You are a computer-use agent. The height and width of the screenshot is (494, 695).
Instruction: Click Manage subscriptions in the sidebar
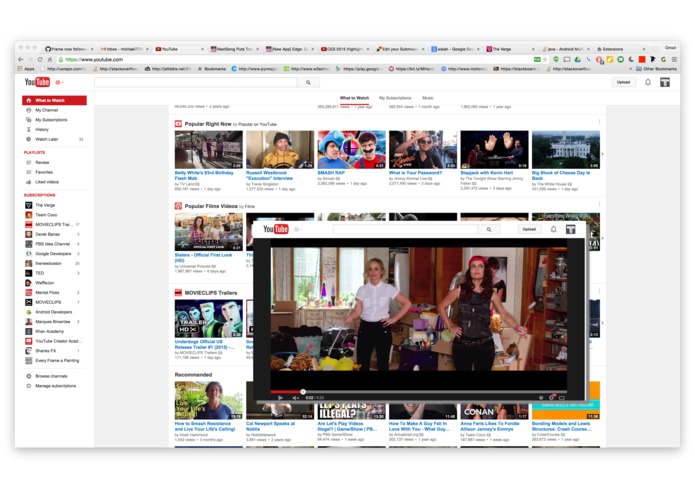[x=54, y=386]
